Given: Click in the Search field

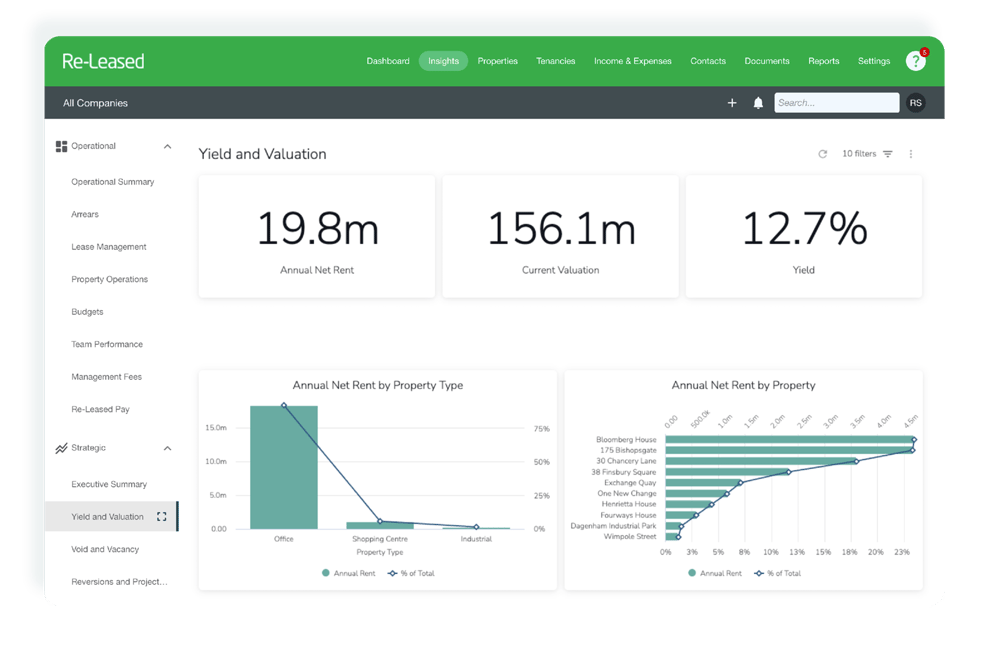Looking at the screenshot, I should coord(836,103).
